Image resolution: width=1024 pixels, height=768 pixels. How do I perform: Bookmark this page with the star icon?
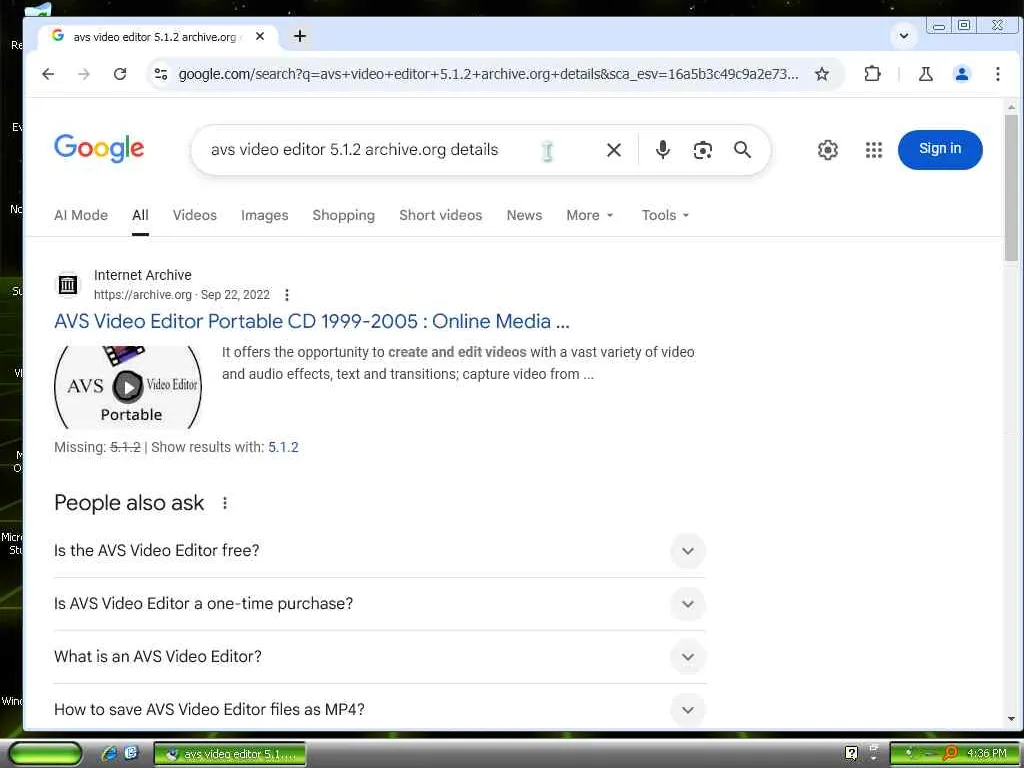pos(822,74)
